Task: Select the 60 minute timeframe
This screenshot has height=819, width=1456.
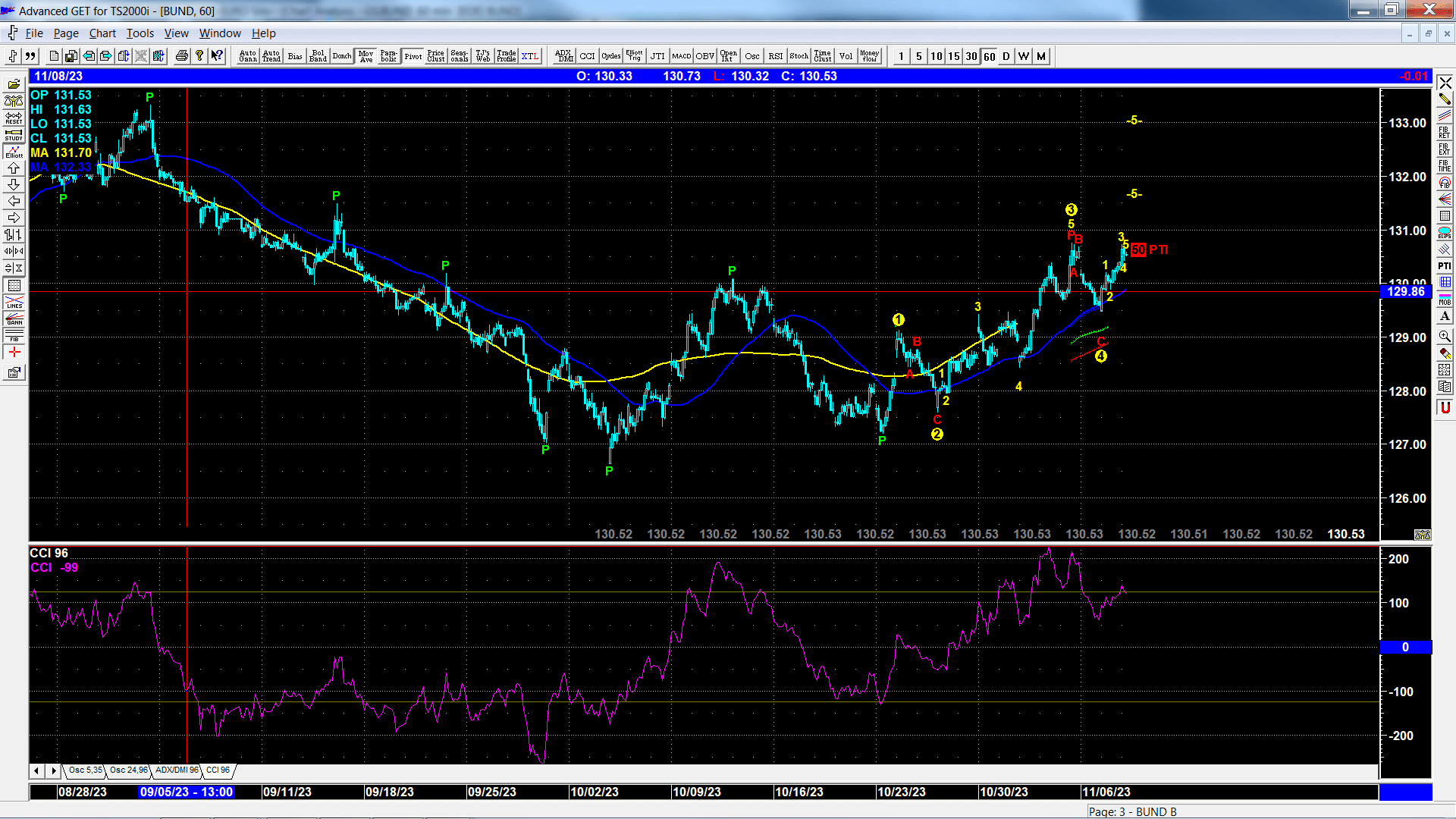Action: [989, 56]
